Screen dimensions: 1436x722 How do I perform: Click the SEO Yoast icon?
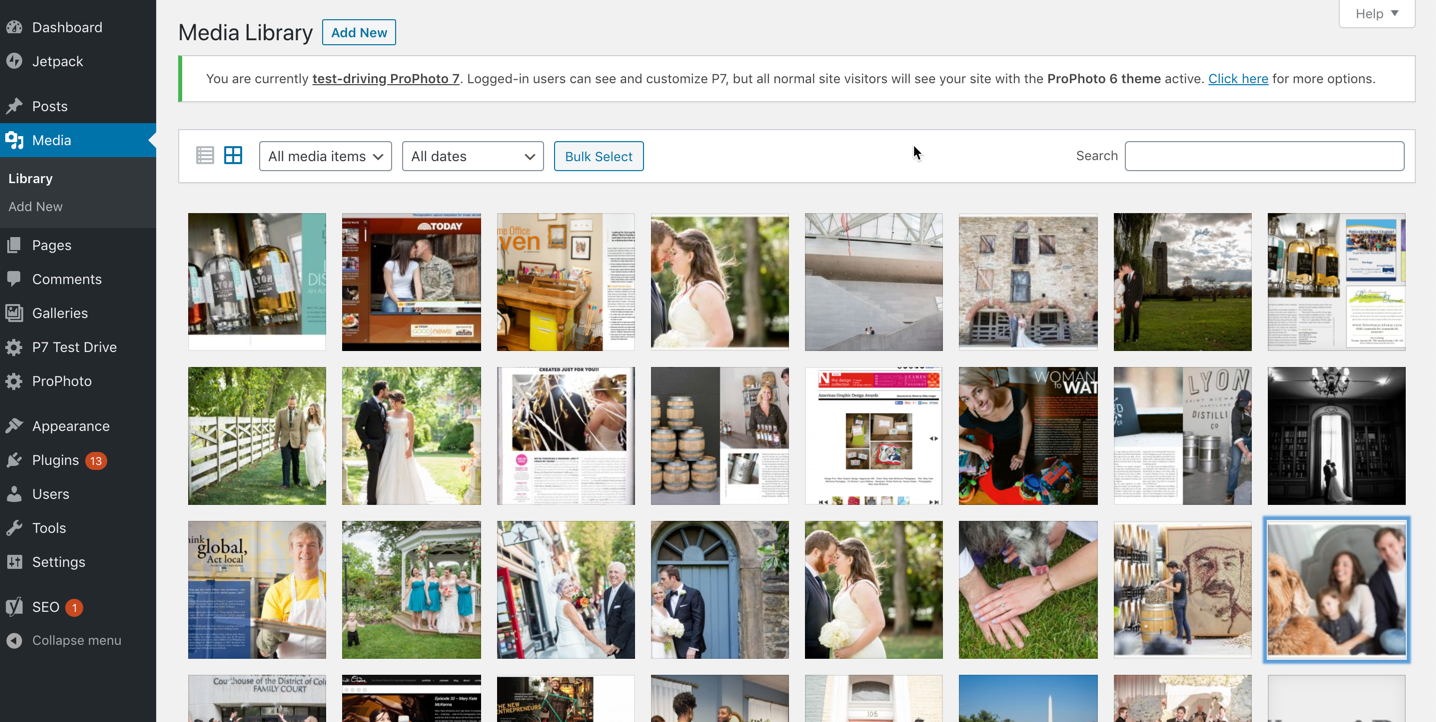tap(14, 607)
